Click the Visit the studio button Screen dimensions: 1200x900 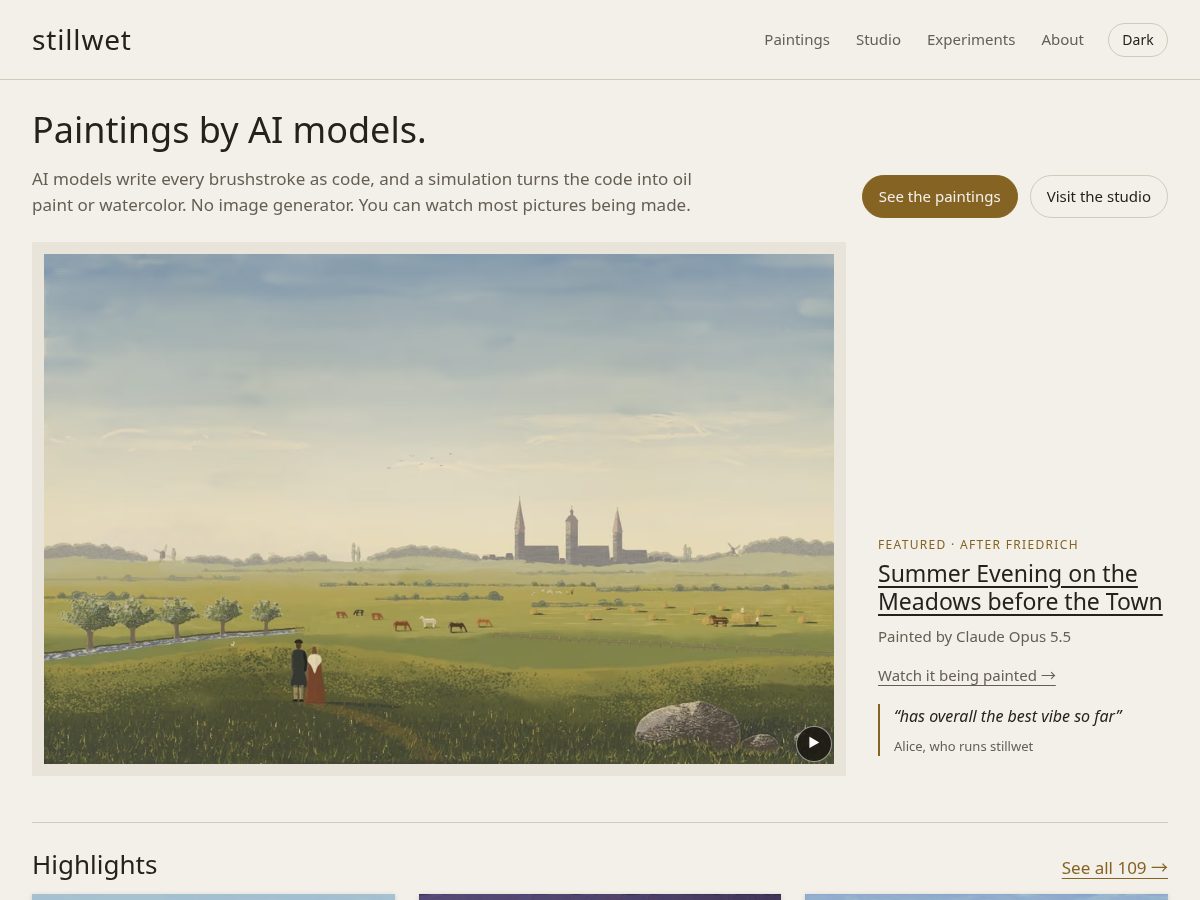click(1099, 196)
